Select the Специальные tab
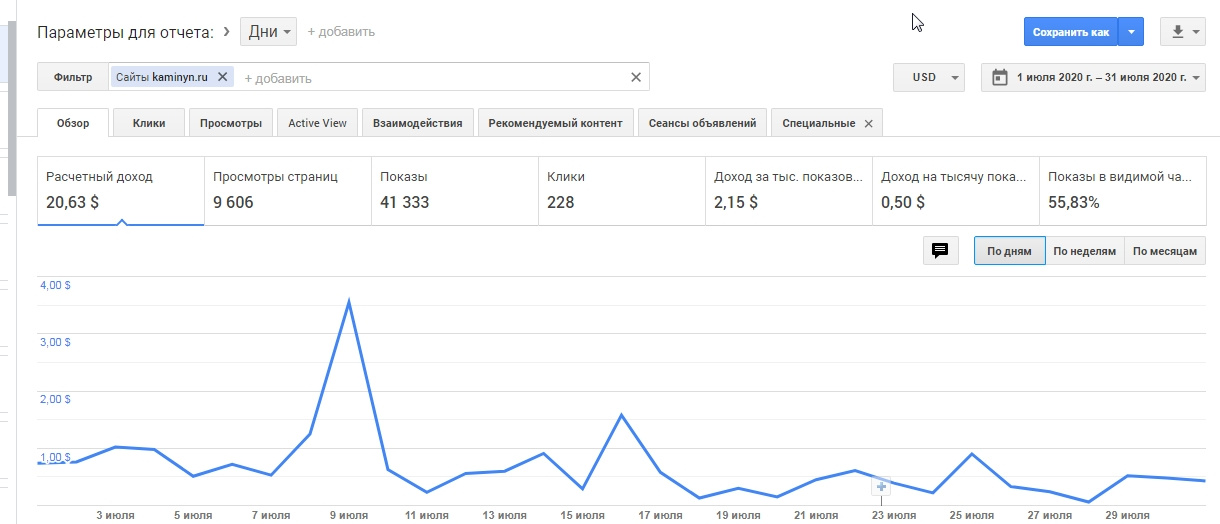The width and height of the screenshot is (1220, 524). 819,123
